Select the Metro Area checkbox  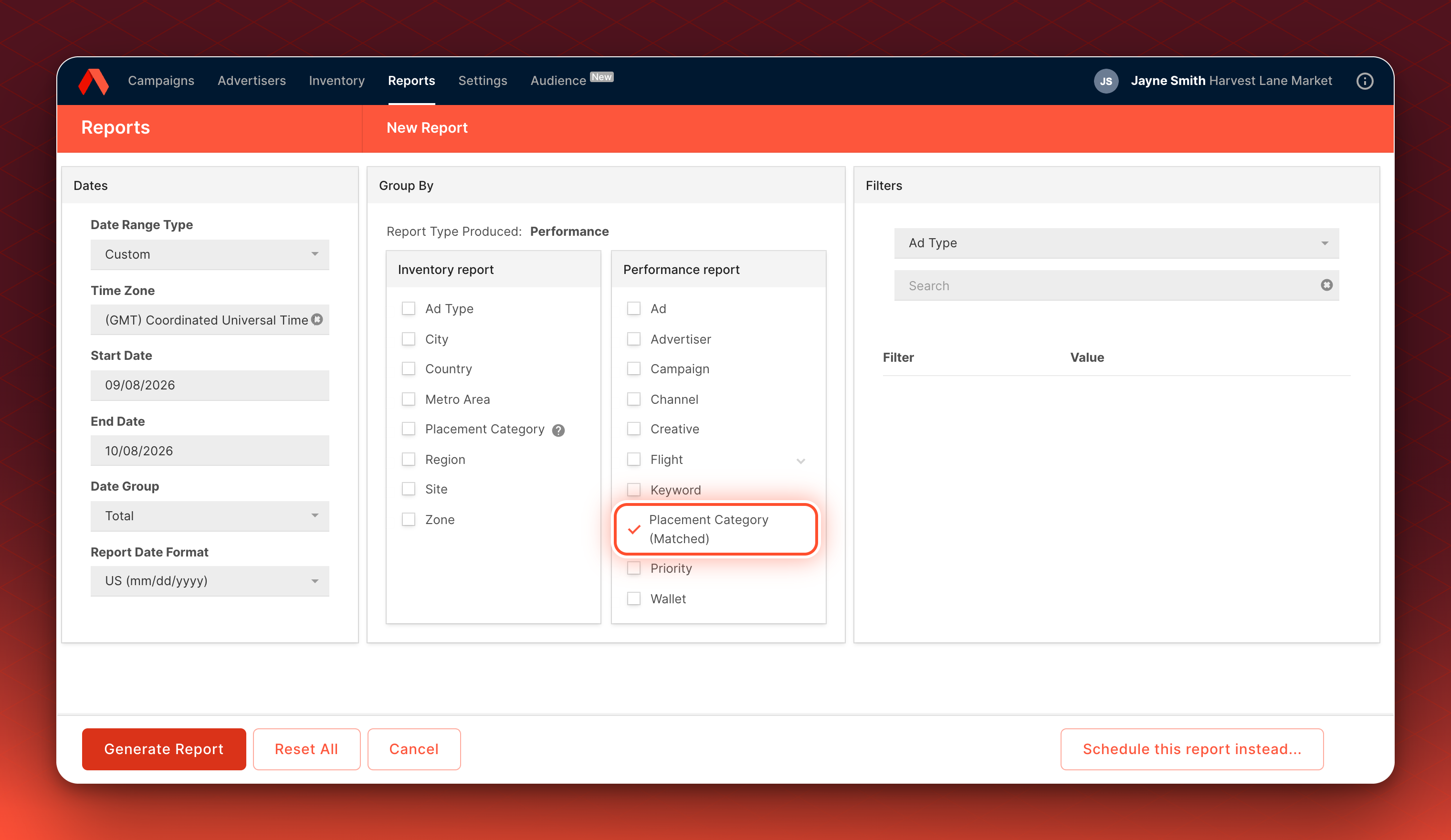click(x=408, y=399)
